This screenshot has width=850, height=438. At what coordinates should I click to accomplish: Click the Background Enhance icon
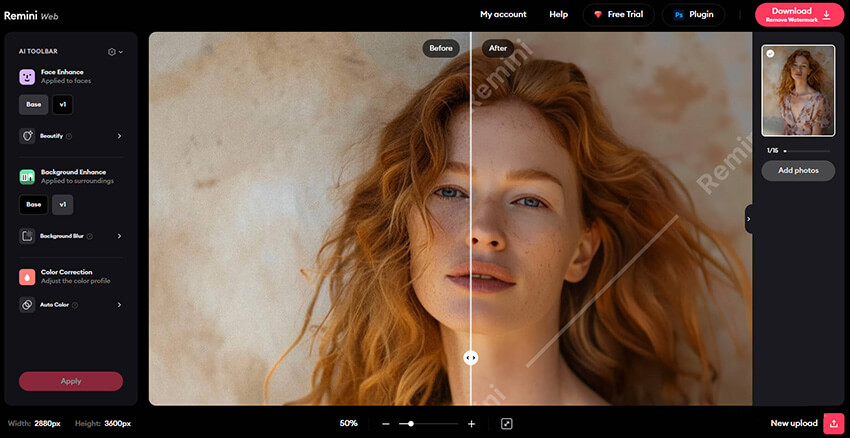27,176
